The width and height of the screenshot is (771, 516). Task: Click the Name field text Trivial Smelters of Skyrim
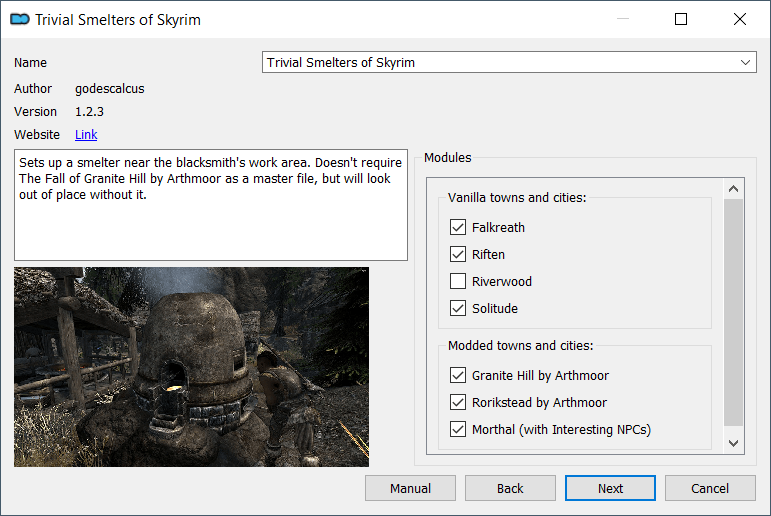[x=341, y=62]
